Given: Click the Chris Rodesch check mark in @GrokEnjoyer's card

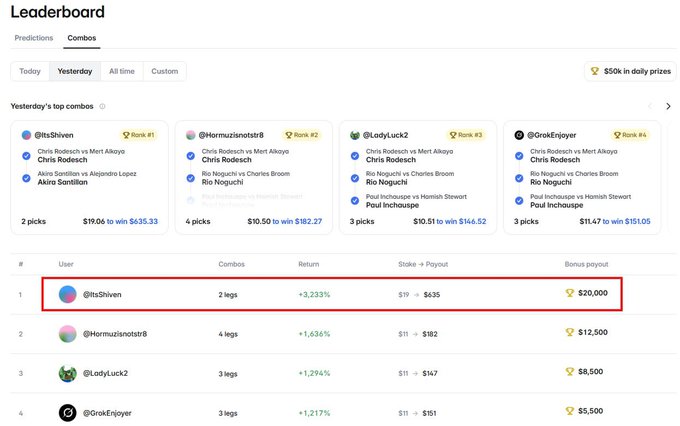Looking at the screenshot, I should [x=519, y=156].
